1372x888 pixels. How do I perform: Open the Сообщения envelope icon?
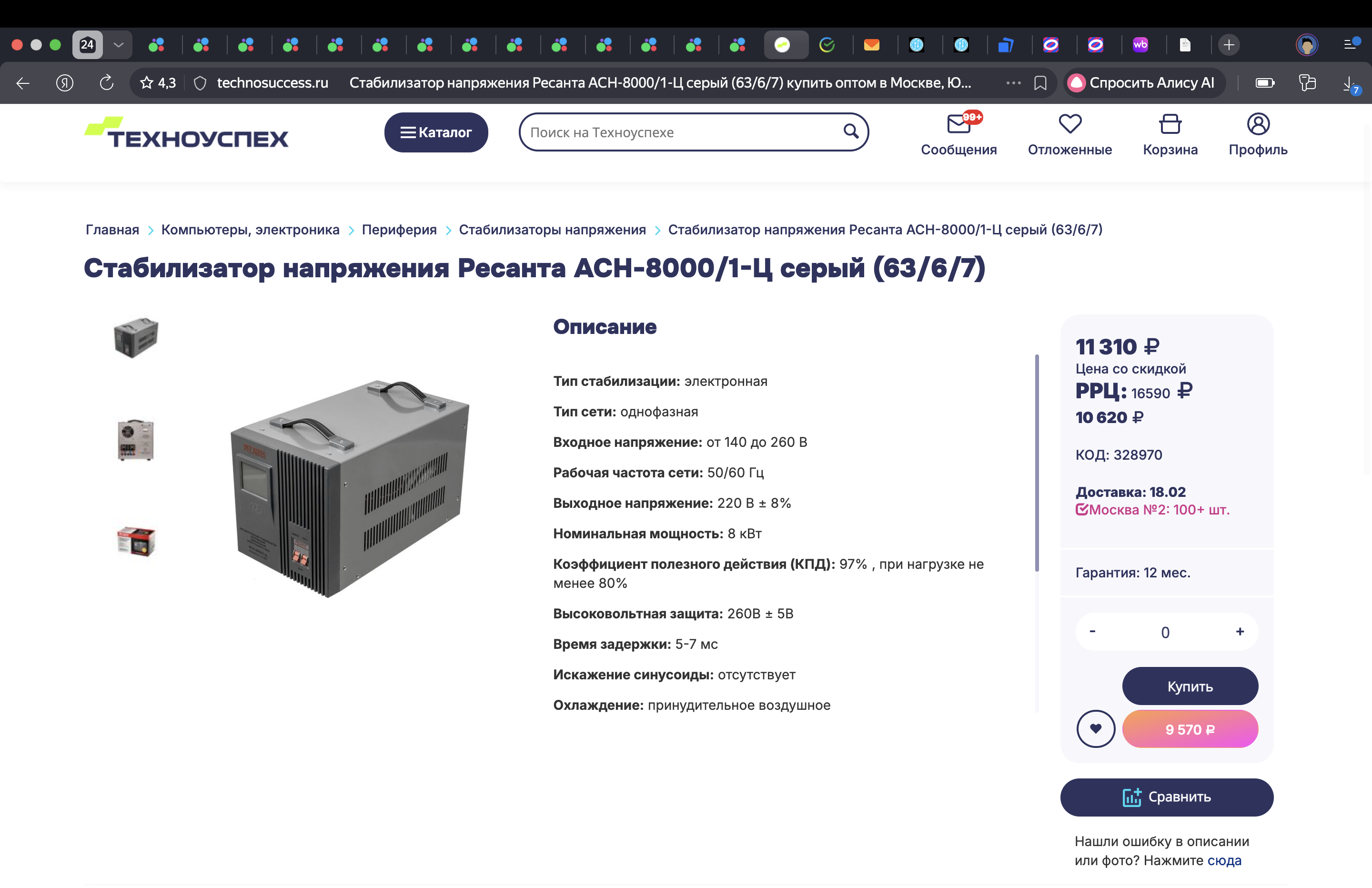click(x=958, y=123)
